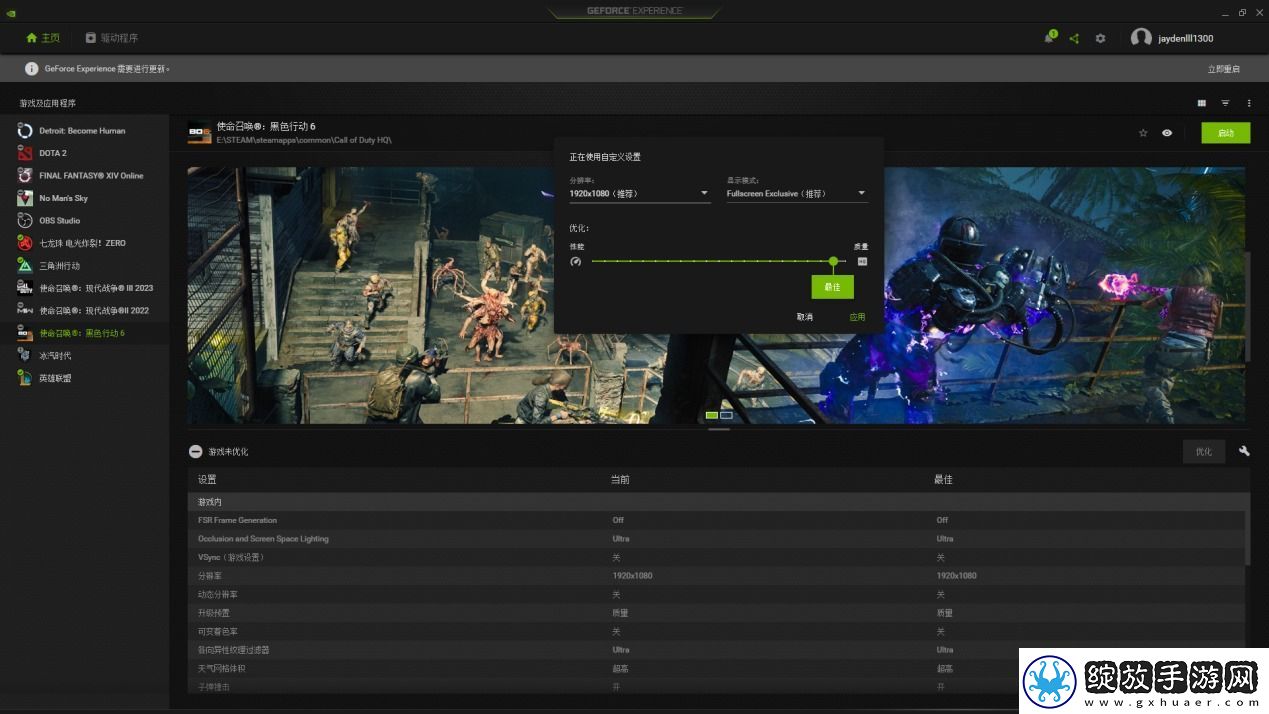Select the DOTA 2 game icon
The width and height of the screenshot is (1269, 714).
[x=26, y=153]
